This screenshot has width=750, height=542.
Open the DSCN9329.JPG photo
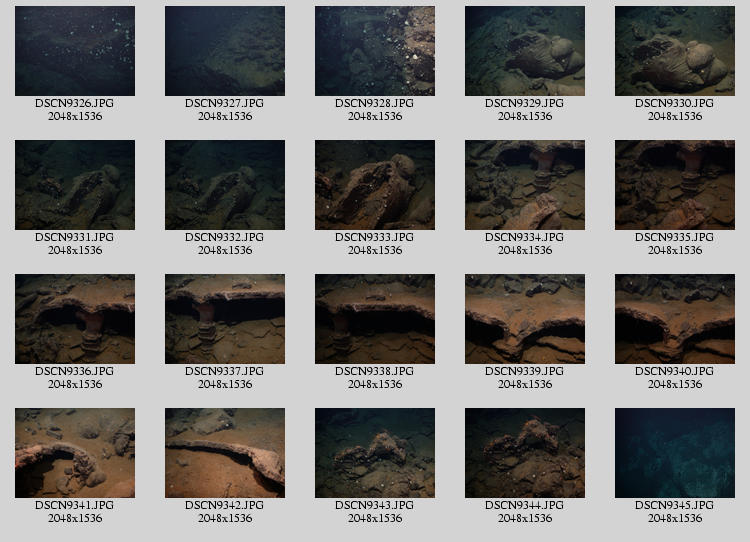point(525,51)
